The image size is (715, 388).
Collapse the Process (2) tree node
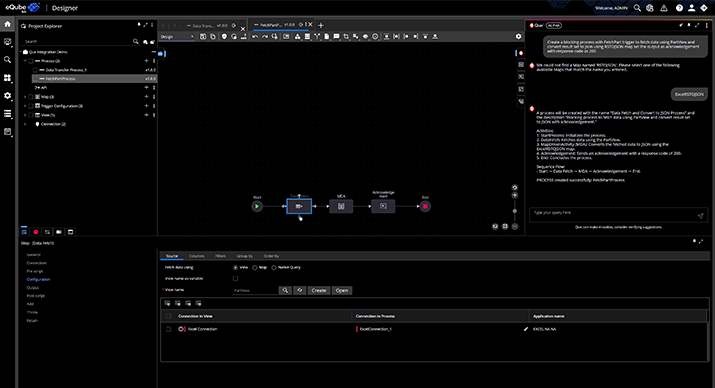point(25,61)
